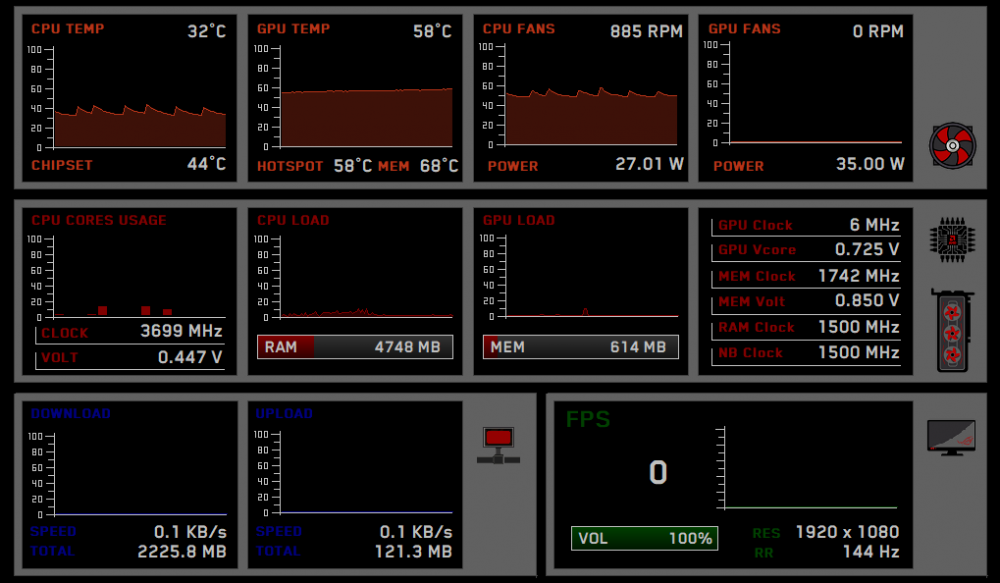
Task: Click the NB Clock 1500 MHz row
Action: point(807,353)
